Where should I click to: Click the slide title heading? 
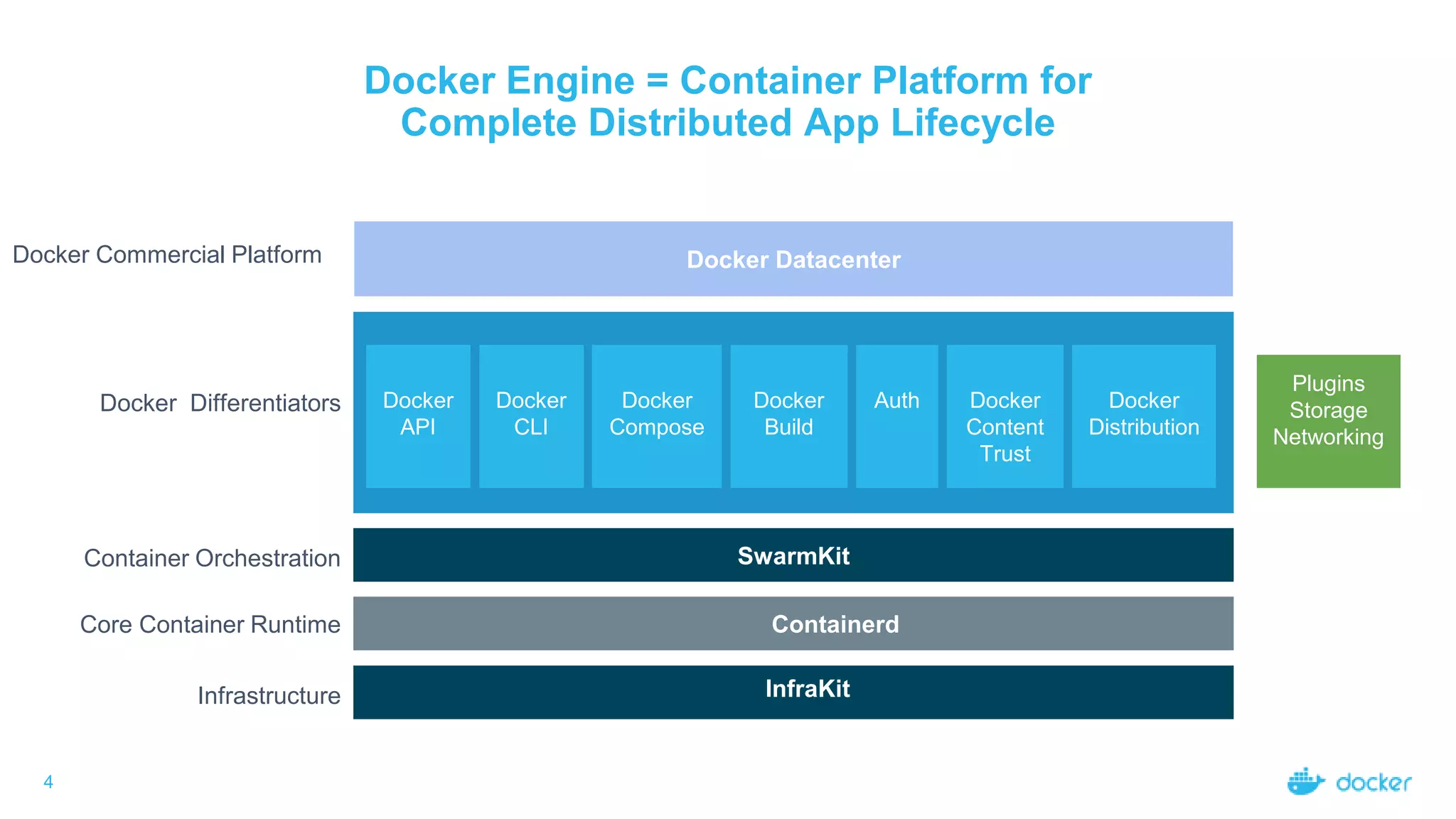[727, 101]
